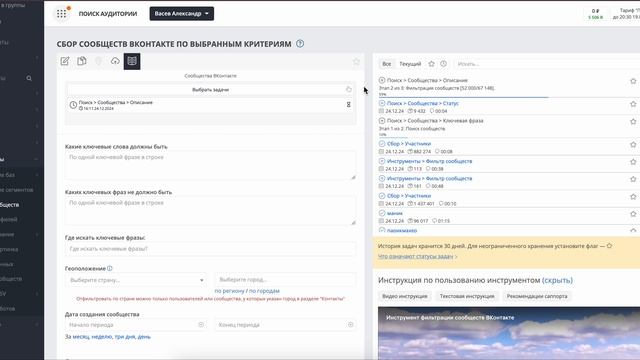
Task: Open the мании task result
Action: tap(395, 213)
